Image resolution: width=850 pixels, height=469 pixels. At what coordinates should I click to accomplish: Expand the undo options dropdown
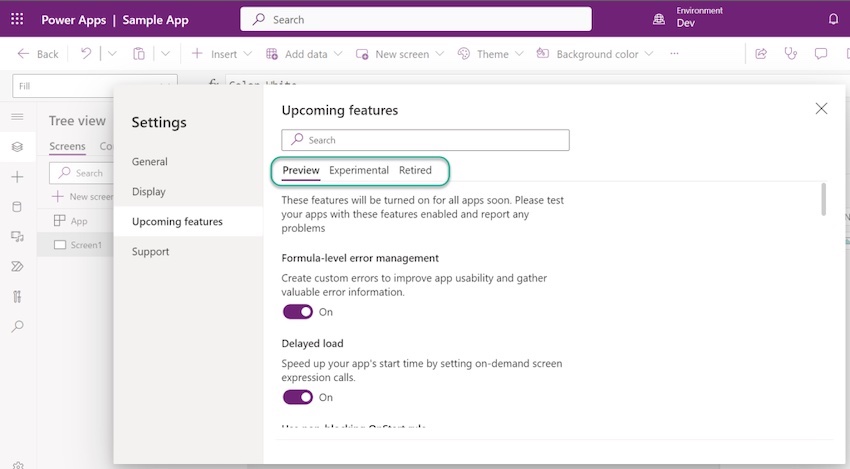tap(112, 53)
